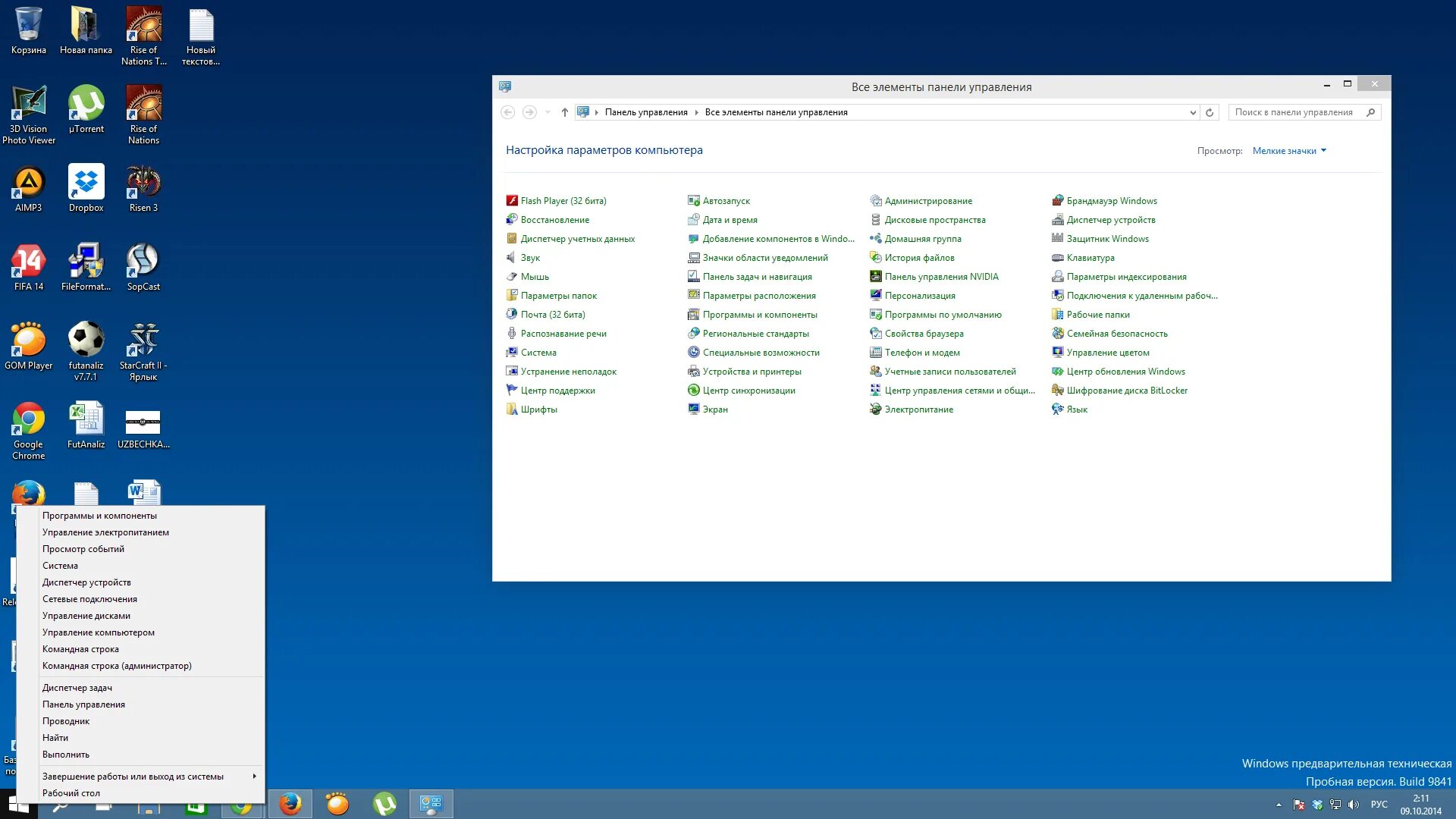Select "Управление дисками" from the menu

(x=86, y=616)
